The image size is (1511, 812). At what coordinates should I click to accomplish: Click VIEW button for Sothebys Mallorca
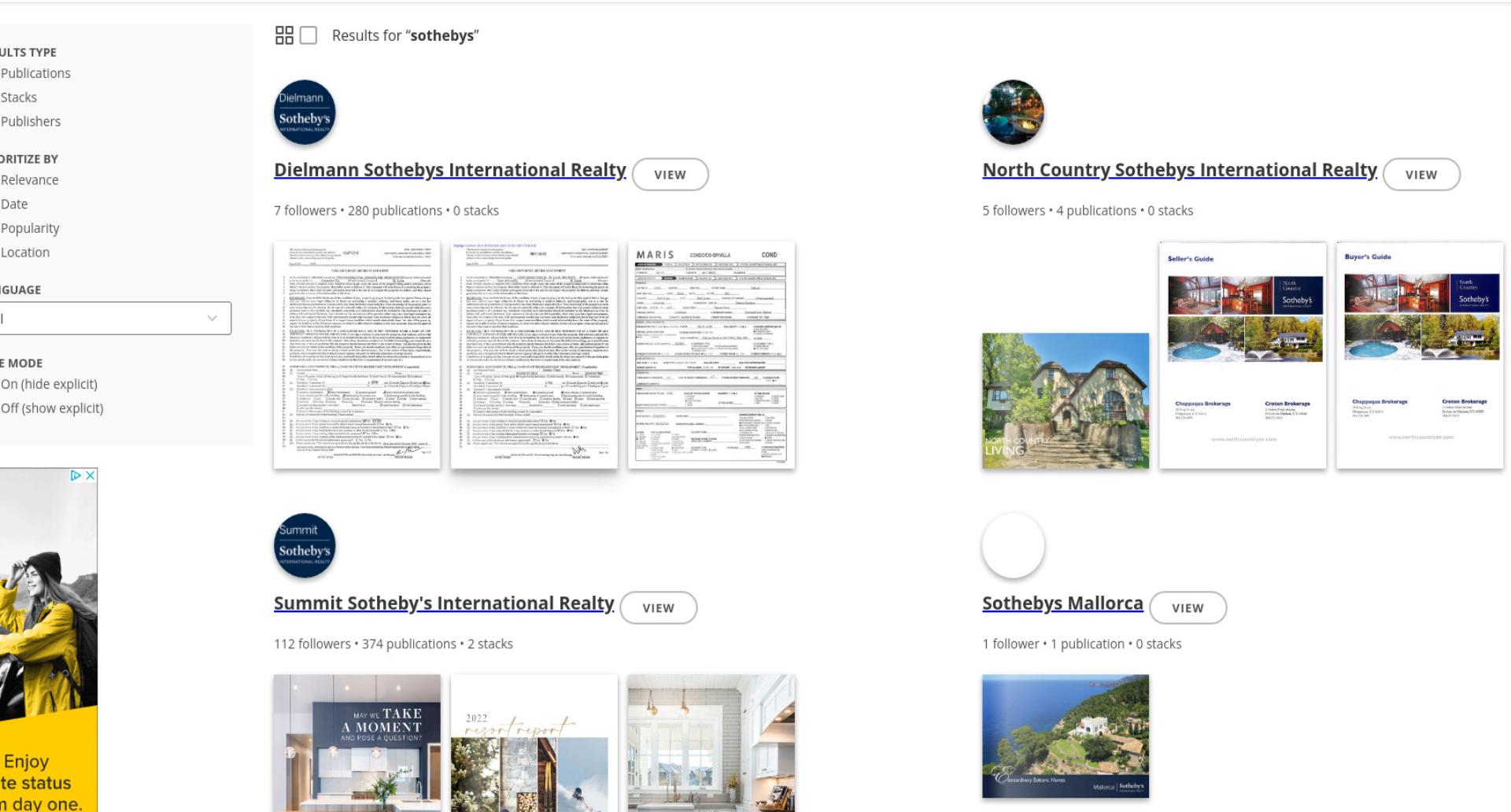click(1188, 607)
